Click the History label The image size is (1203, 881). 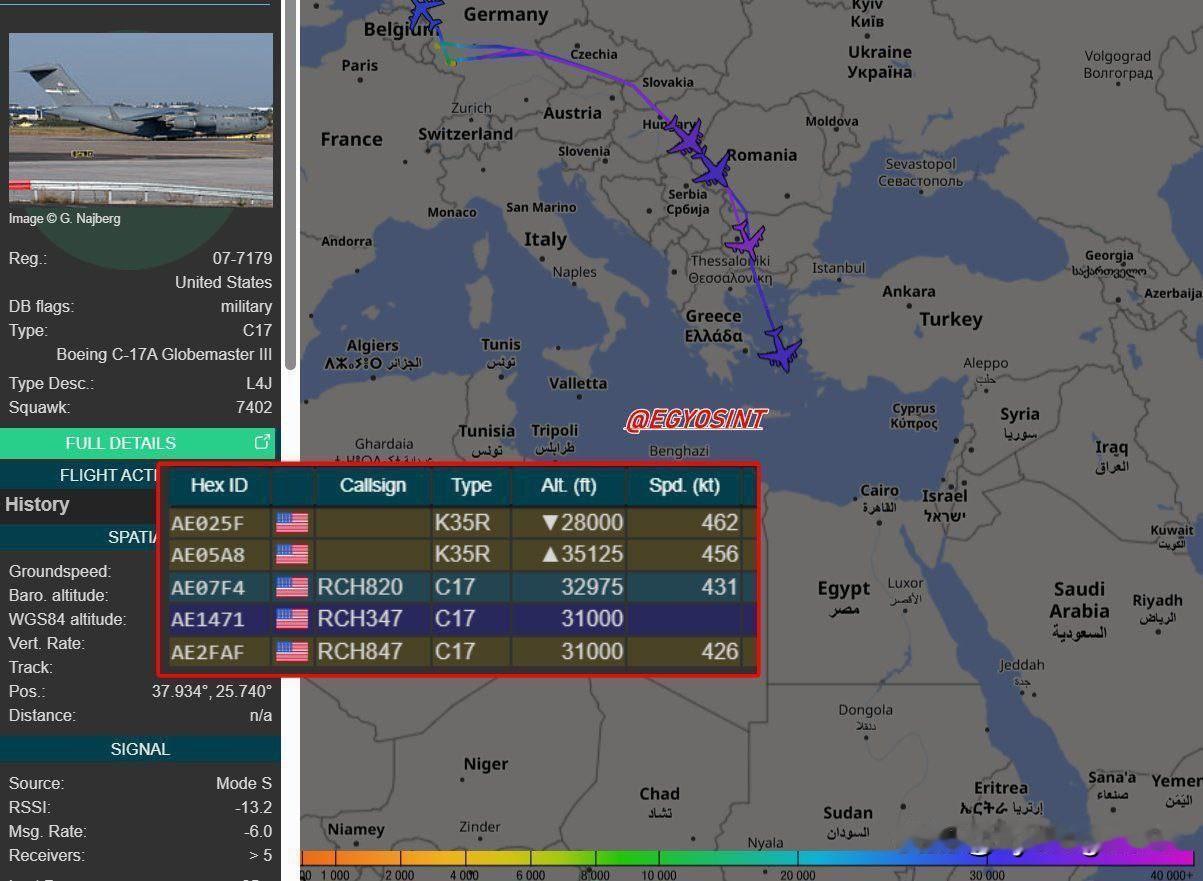[37, 505]
